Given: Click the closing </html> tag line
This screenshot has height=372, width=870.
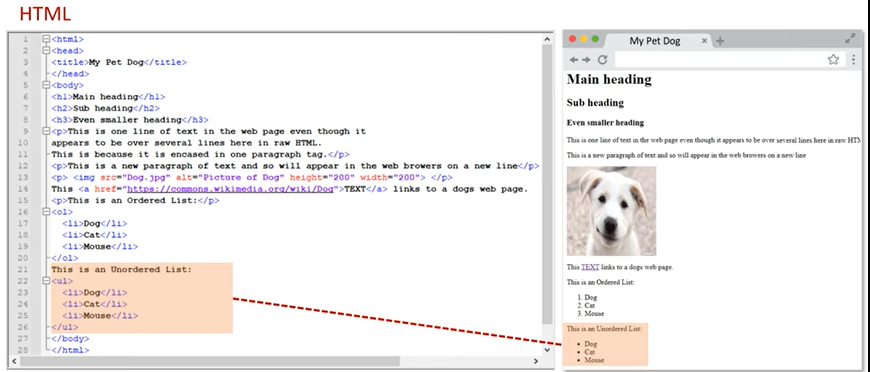Looking at the screenshot, I should 70,350.
